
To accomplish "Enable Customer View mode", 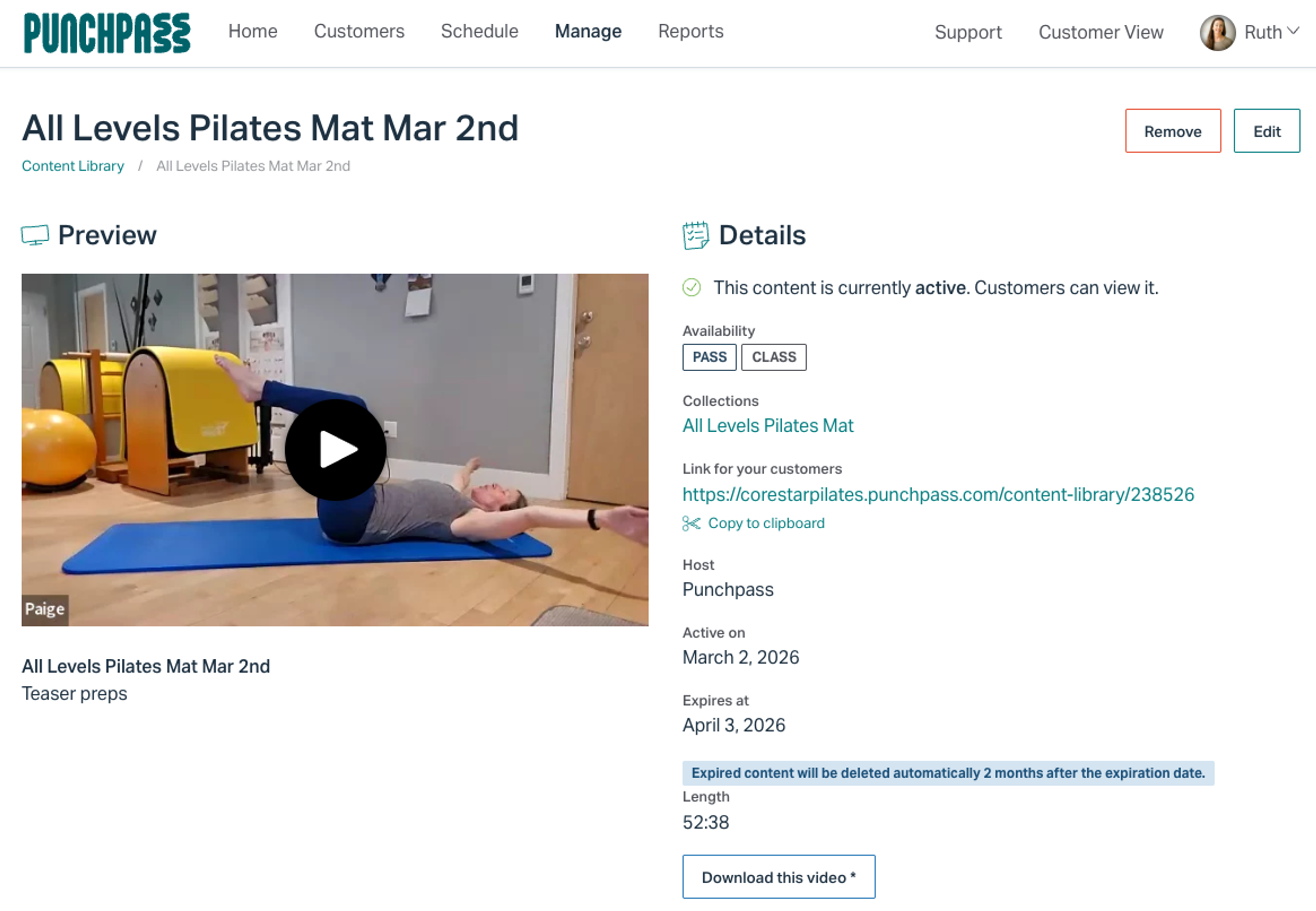I will (1101, 33).
